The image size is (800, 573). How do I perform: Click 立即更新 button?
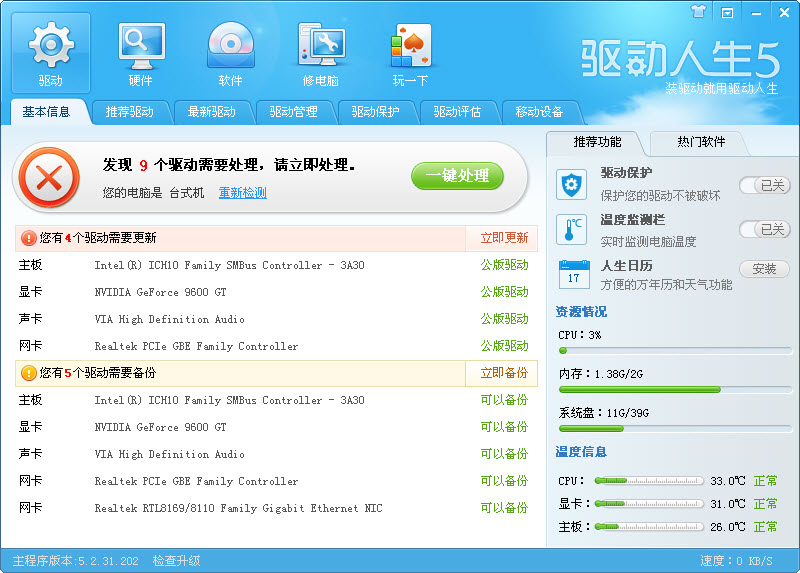504,238
